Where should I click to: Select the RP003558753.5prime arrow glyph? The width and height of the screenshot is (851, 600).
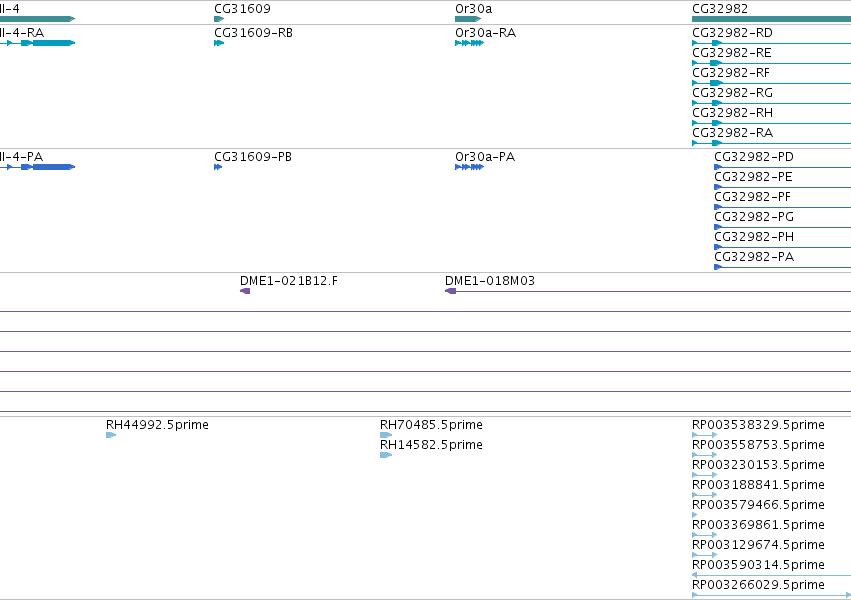[x=704, y=455]
